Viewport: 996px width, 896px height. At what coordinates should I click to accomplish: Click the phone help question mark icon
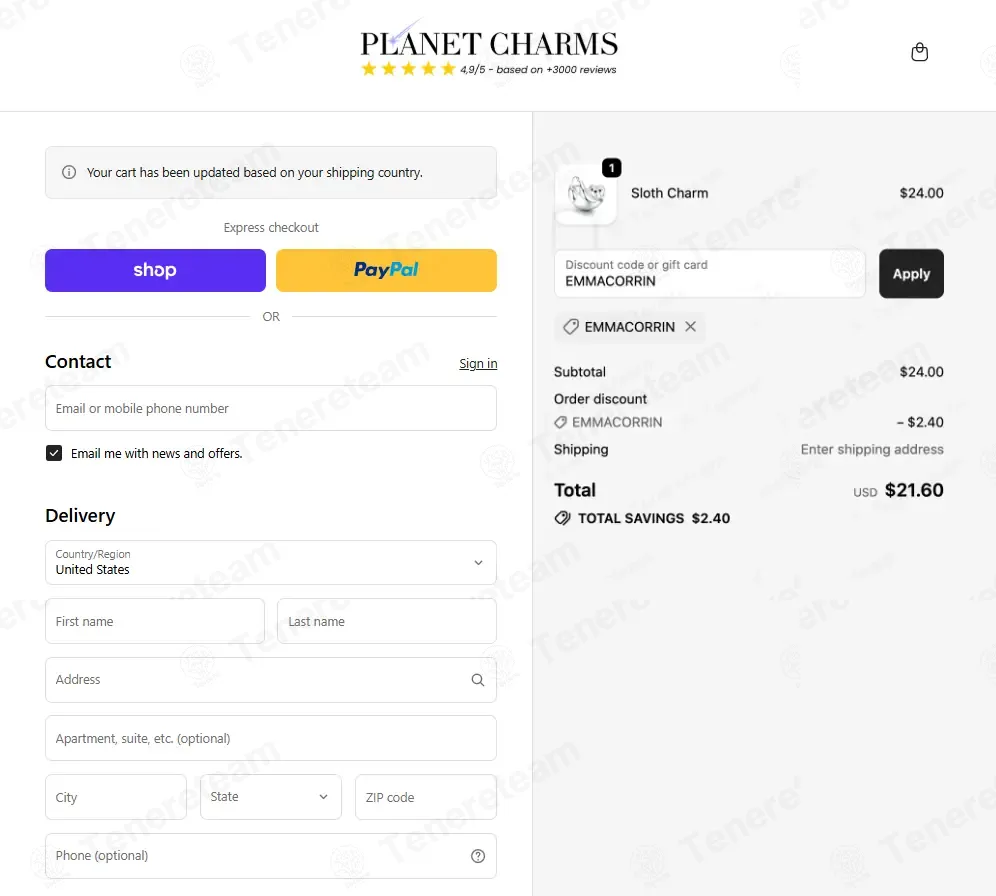pyautogui.click(x=478, y=856)
